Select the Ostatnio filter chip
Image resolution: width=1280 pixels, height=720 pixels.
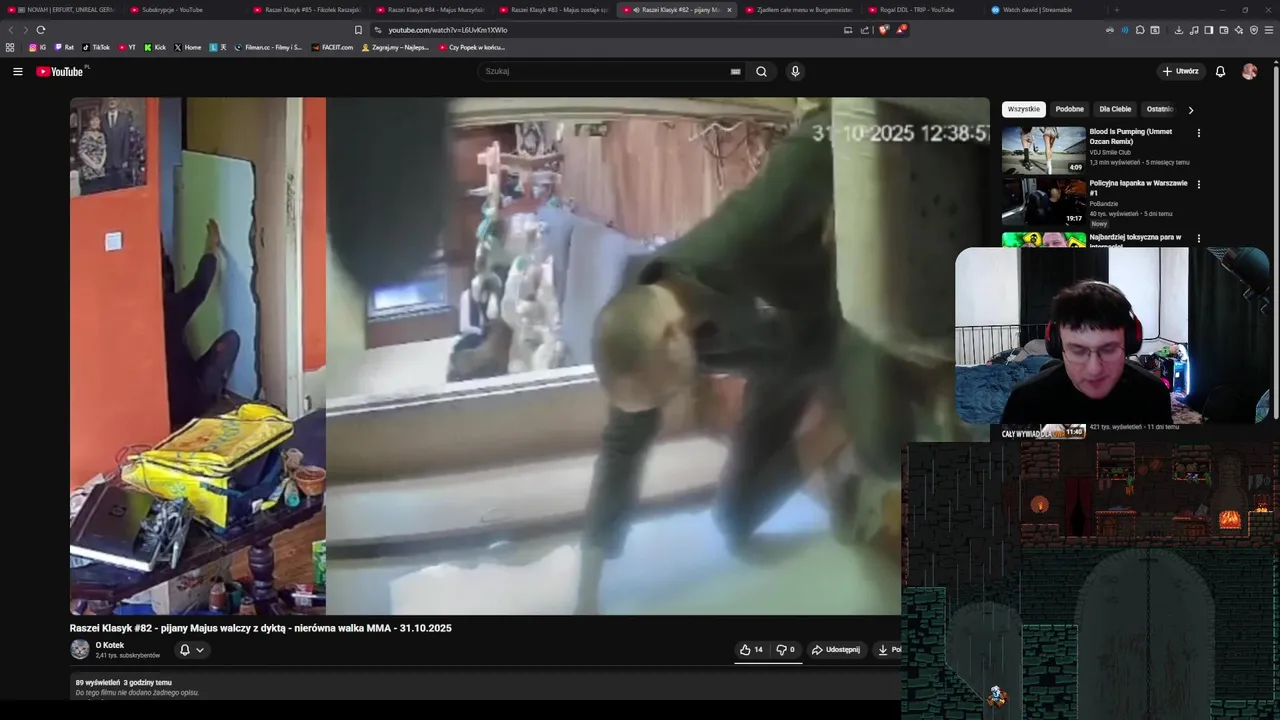tap(1160, 109)
